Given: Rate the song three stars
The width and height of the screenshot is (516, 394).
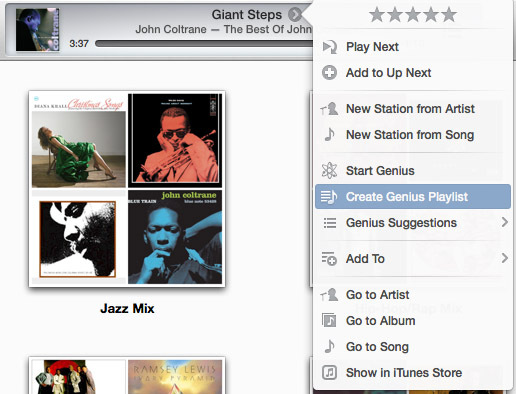Looking at the screenshot, I should (413, 15).
